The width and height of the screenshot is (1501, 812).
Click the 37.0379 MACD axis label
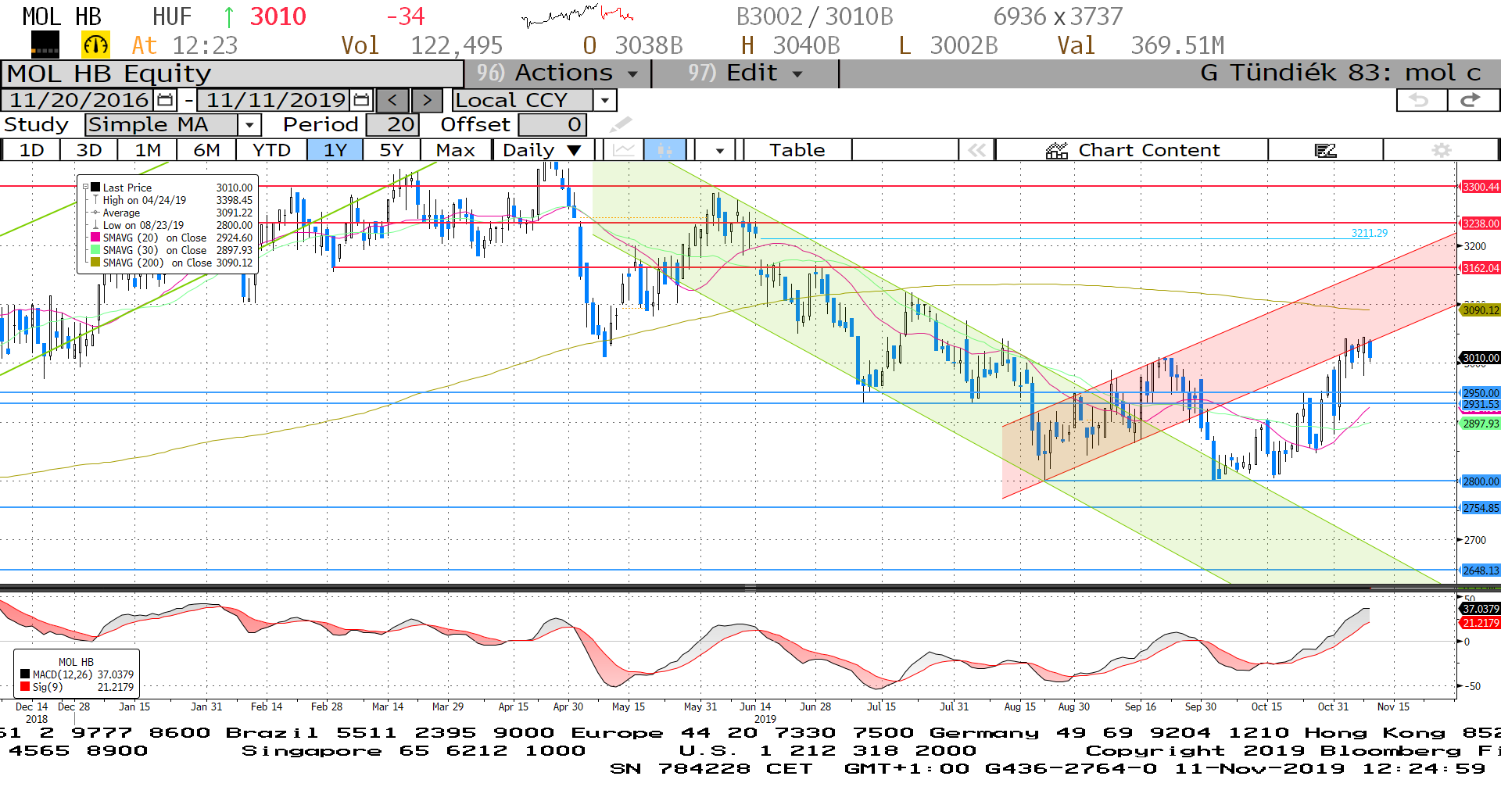pyautogui.click(x=1480, y=609)
